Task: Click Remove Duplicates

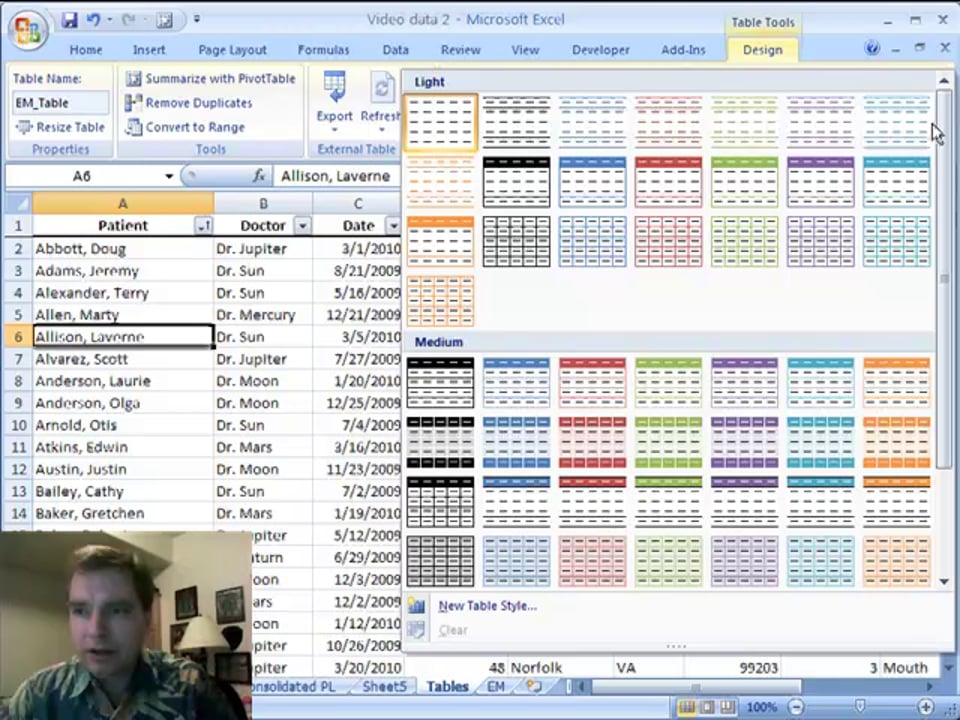Action: [189, 103]
